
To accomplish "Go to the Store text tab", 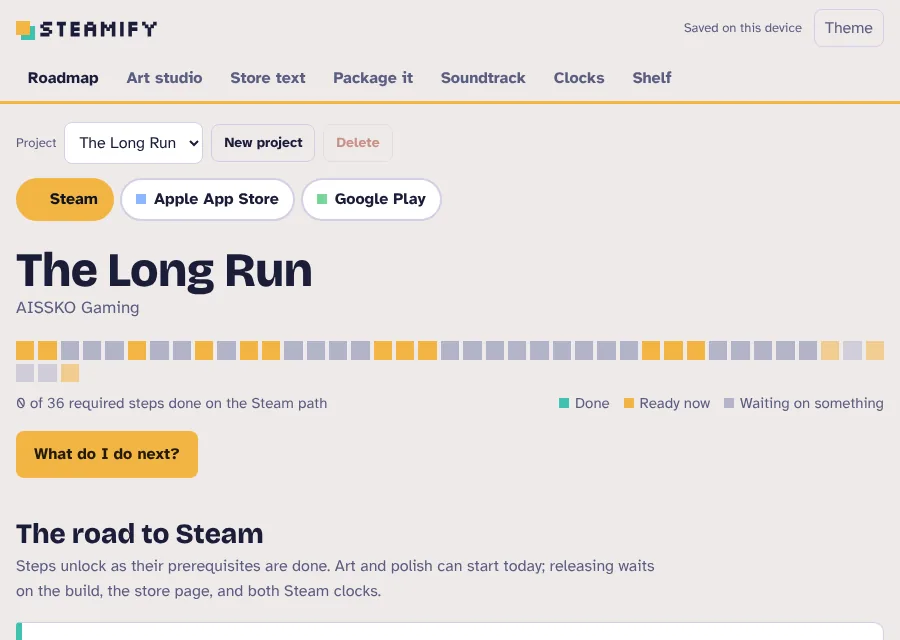I will (x=267, y=78).
